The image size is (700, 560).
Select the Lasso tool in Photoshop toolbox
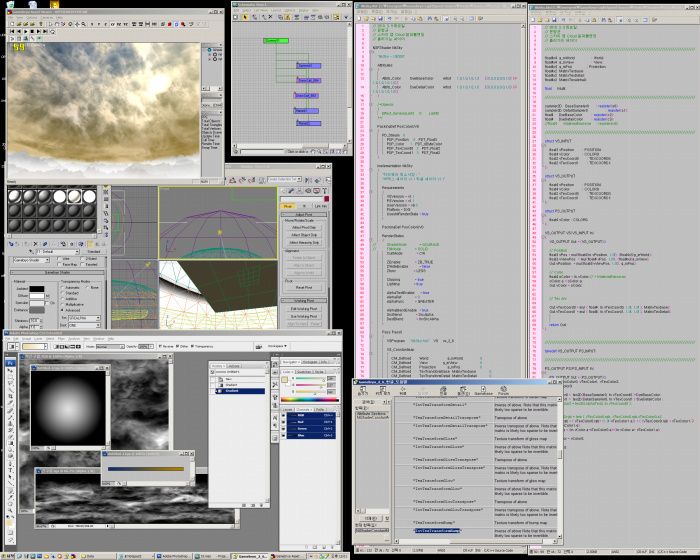coord(10,384)
